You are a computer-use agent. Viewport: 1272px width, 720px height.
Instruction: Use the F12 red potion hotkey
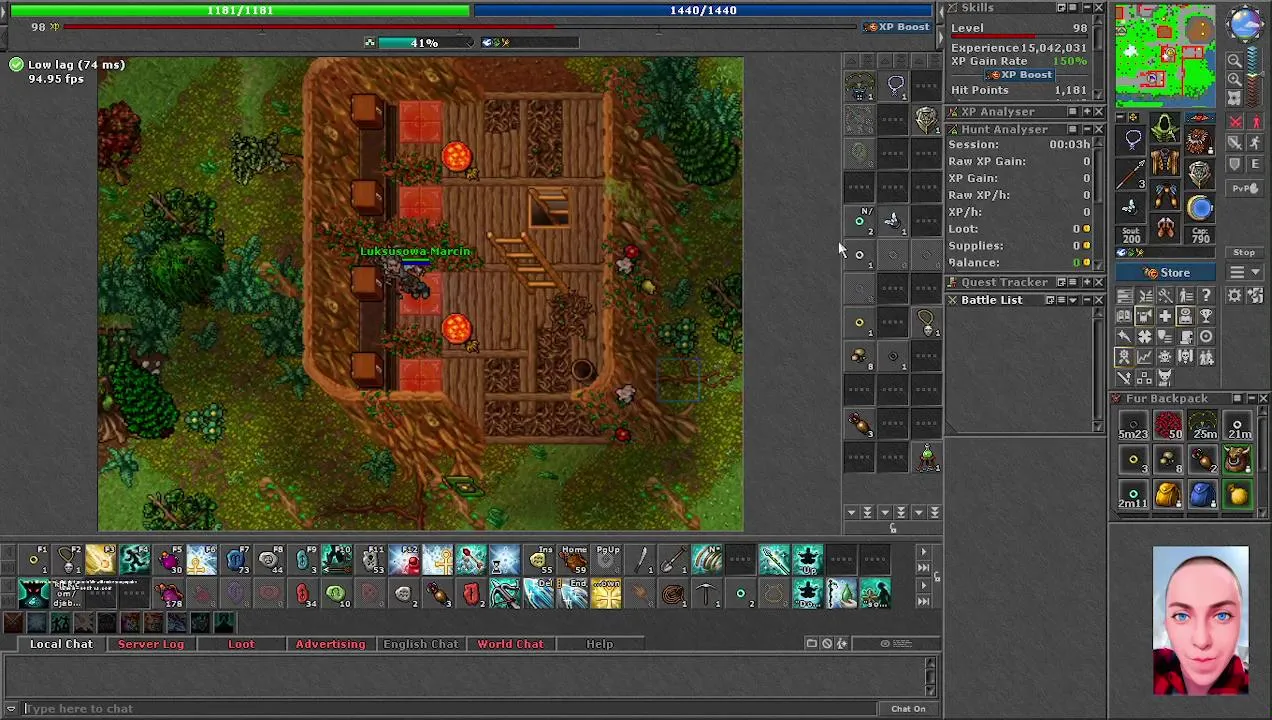coord(405,560)
